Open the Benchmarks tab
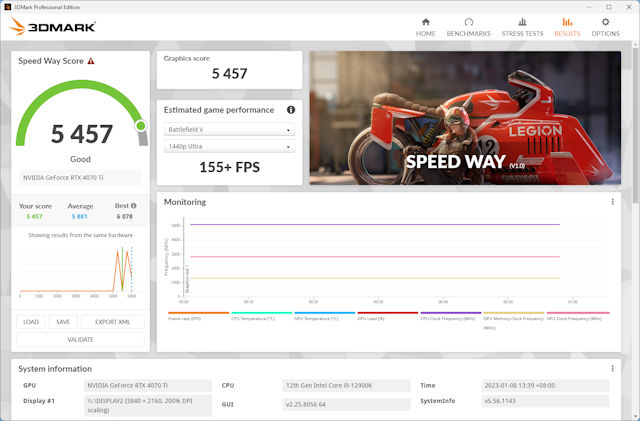The image size is (640, 421). [468, 27]
